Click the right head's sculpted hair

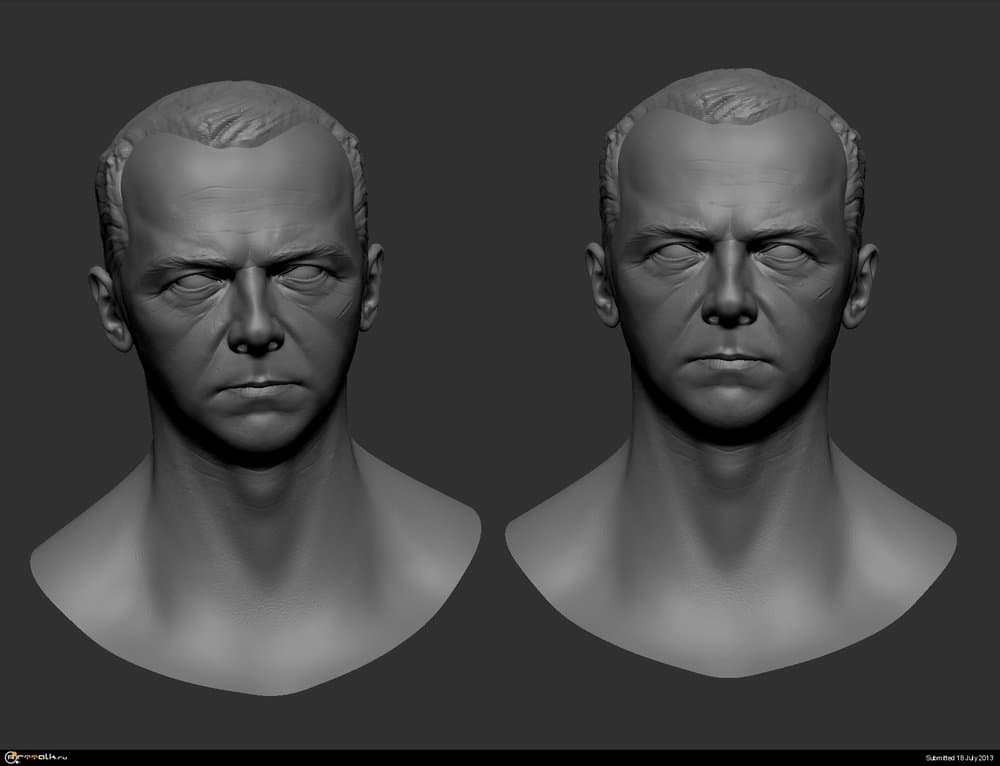point(730,100)
